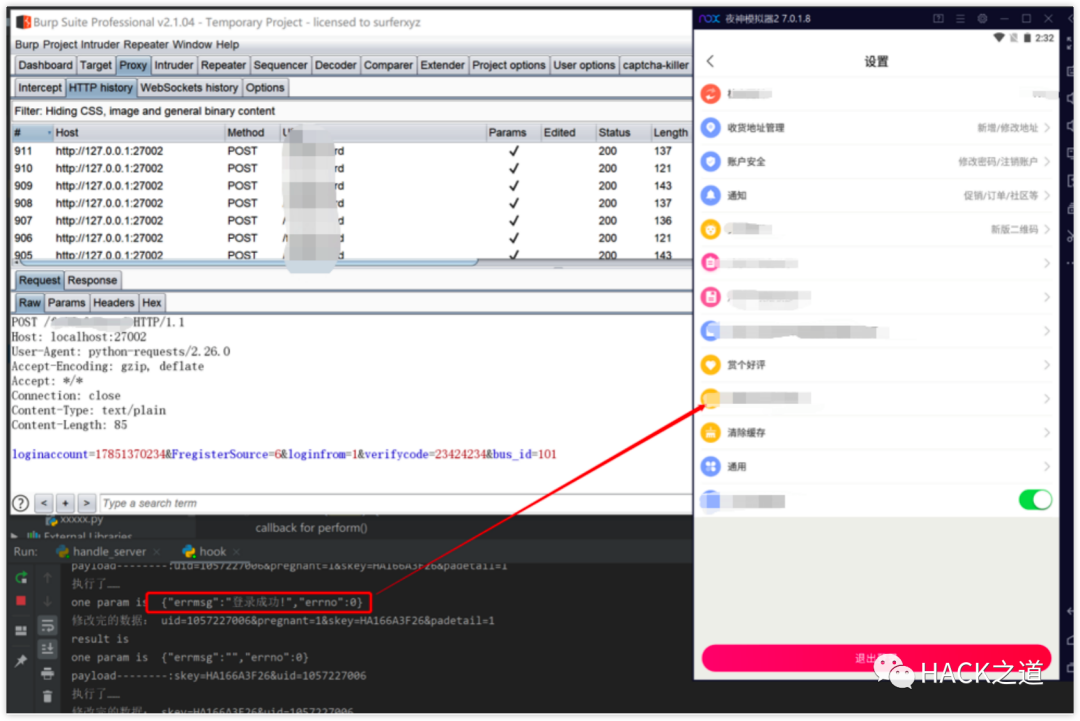The width and height of the screenshot is (1080, 721).
Task: Expand 通知 row chevron
Action: pyautogui.click(x=1047, y=196)
